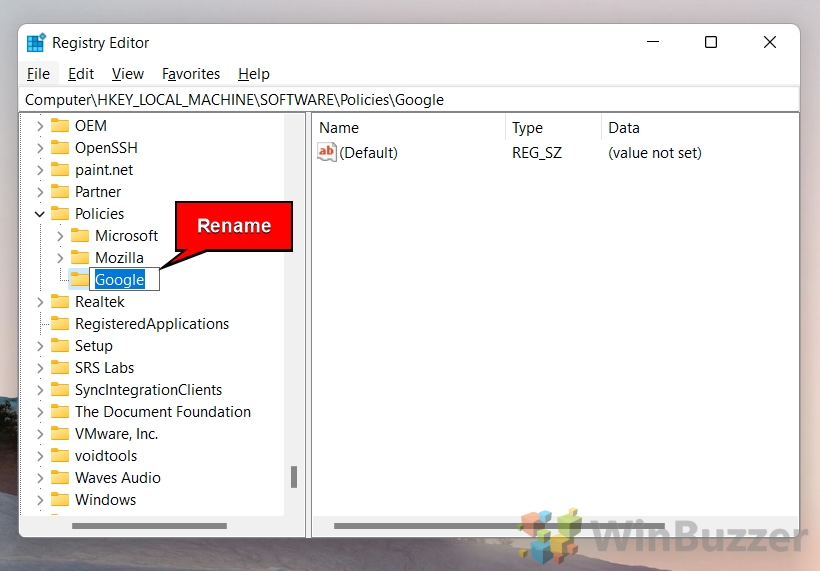Select the RegisteredApplications key label
The image size is (820, 571).
tap(152, 324)
